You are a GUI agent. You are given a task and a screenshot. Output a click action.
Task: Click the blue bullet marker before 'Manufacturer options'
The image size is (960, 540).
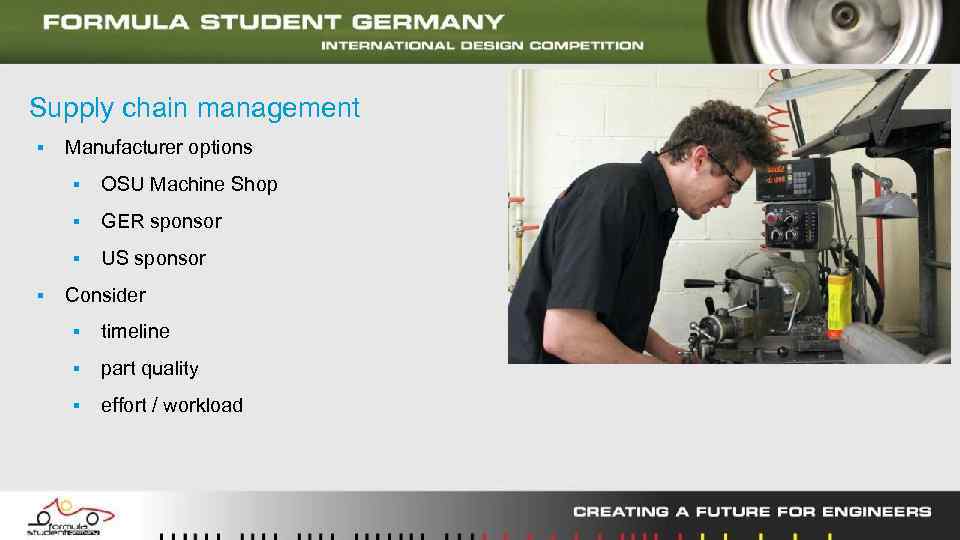(x=40, y=148)
